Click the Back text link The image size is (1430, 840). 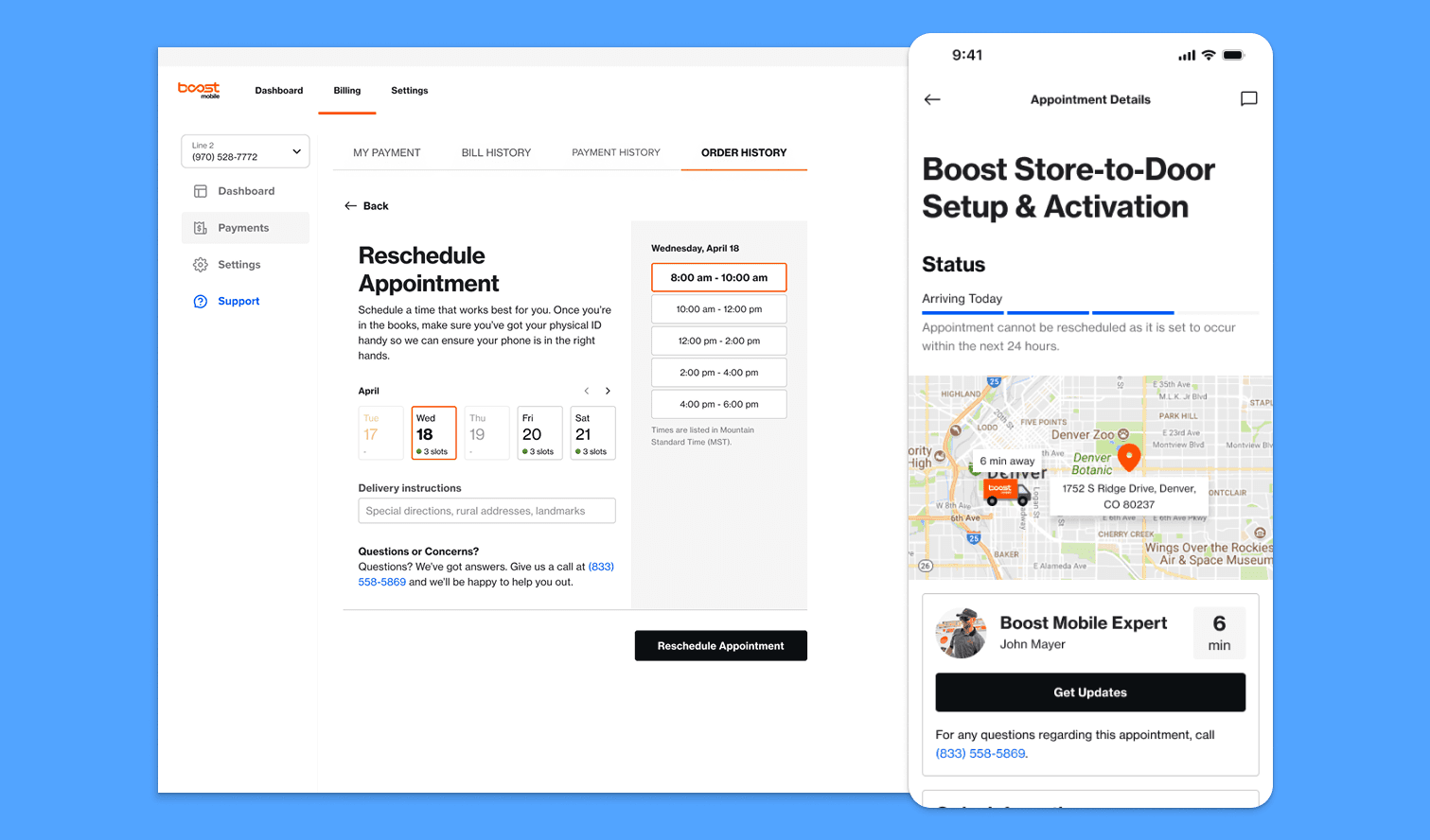click(376, 206)
